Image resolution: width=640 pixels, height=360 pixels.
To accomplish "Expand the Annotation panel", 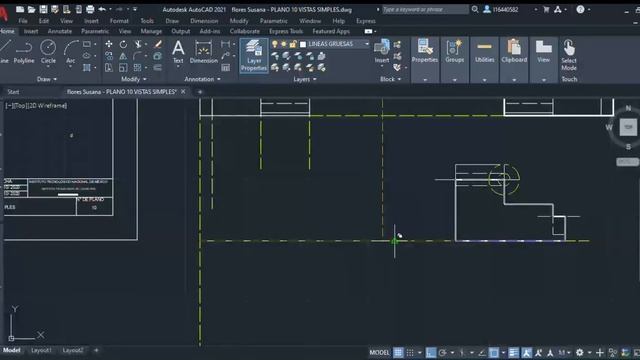I will click(202, 79).
